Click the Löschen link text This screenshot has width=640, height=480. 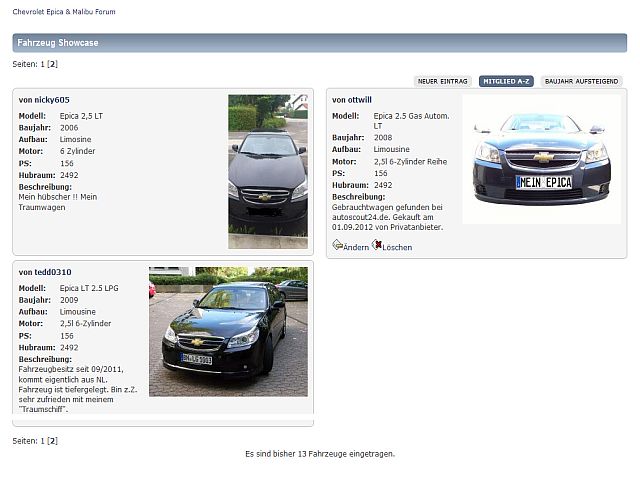pos(397,247)
